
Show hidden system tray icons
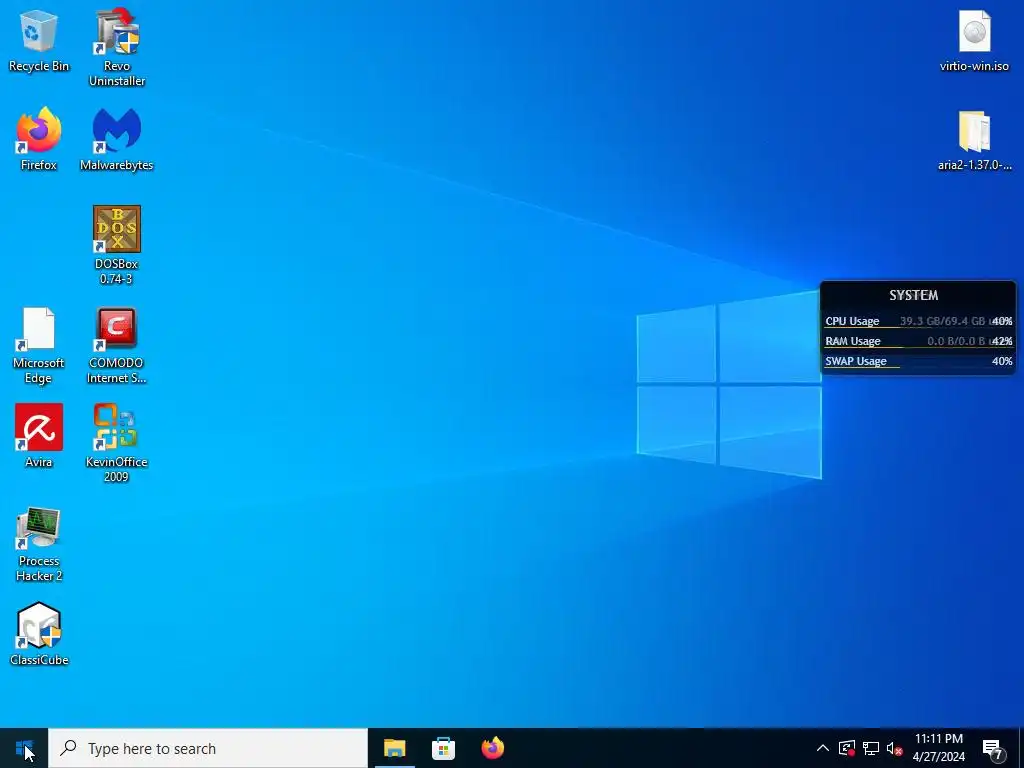coord(823,748)
